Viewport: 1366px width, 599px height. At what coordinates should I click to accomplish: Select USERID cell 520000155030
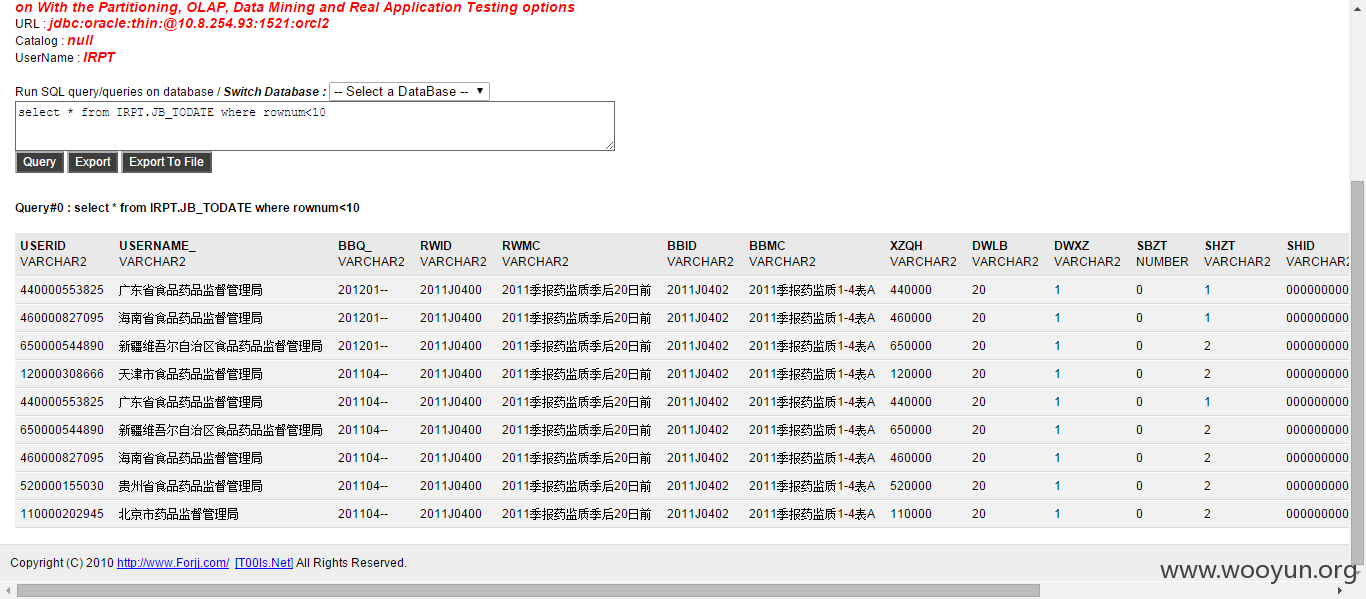62,486
